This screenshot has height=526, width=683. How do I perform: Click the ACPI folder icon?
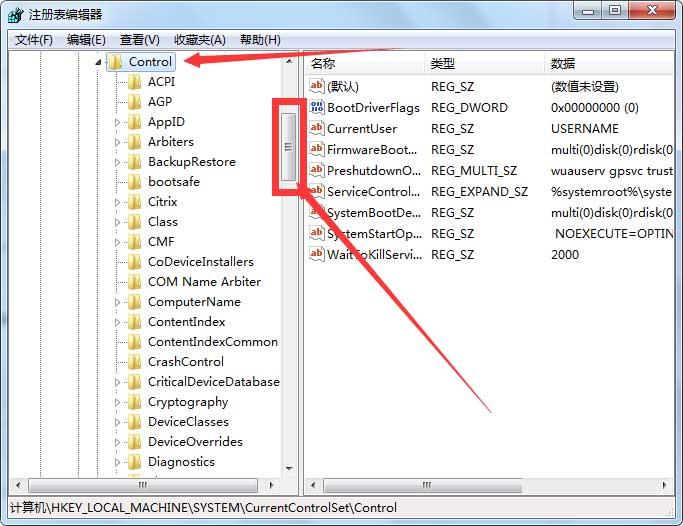click(x=135, y=82)
